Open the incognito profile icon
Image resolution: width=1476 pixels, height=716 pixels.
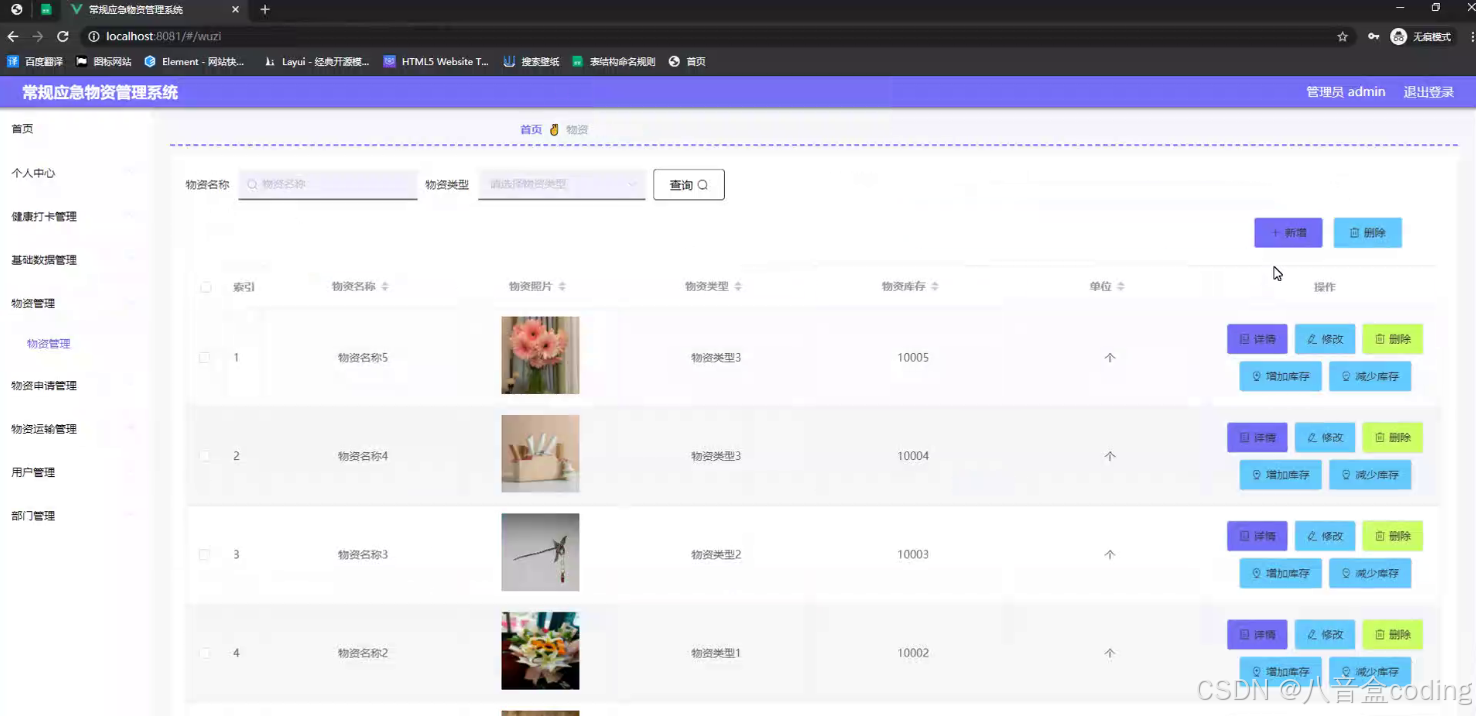point(1421,36)
